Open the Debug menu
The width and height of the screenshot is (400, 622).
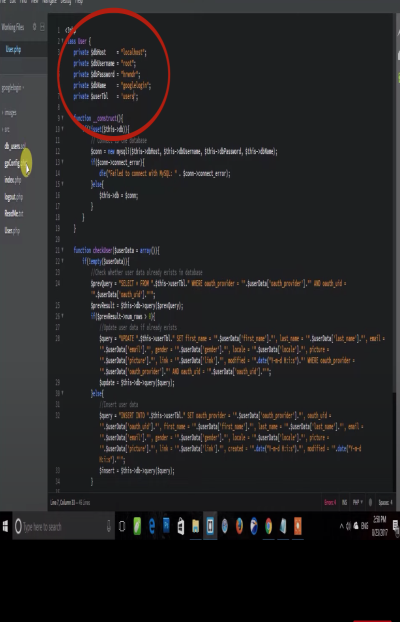click(x=66, y=2)
